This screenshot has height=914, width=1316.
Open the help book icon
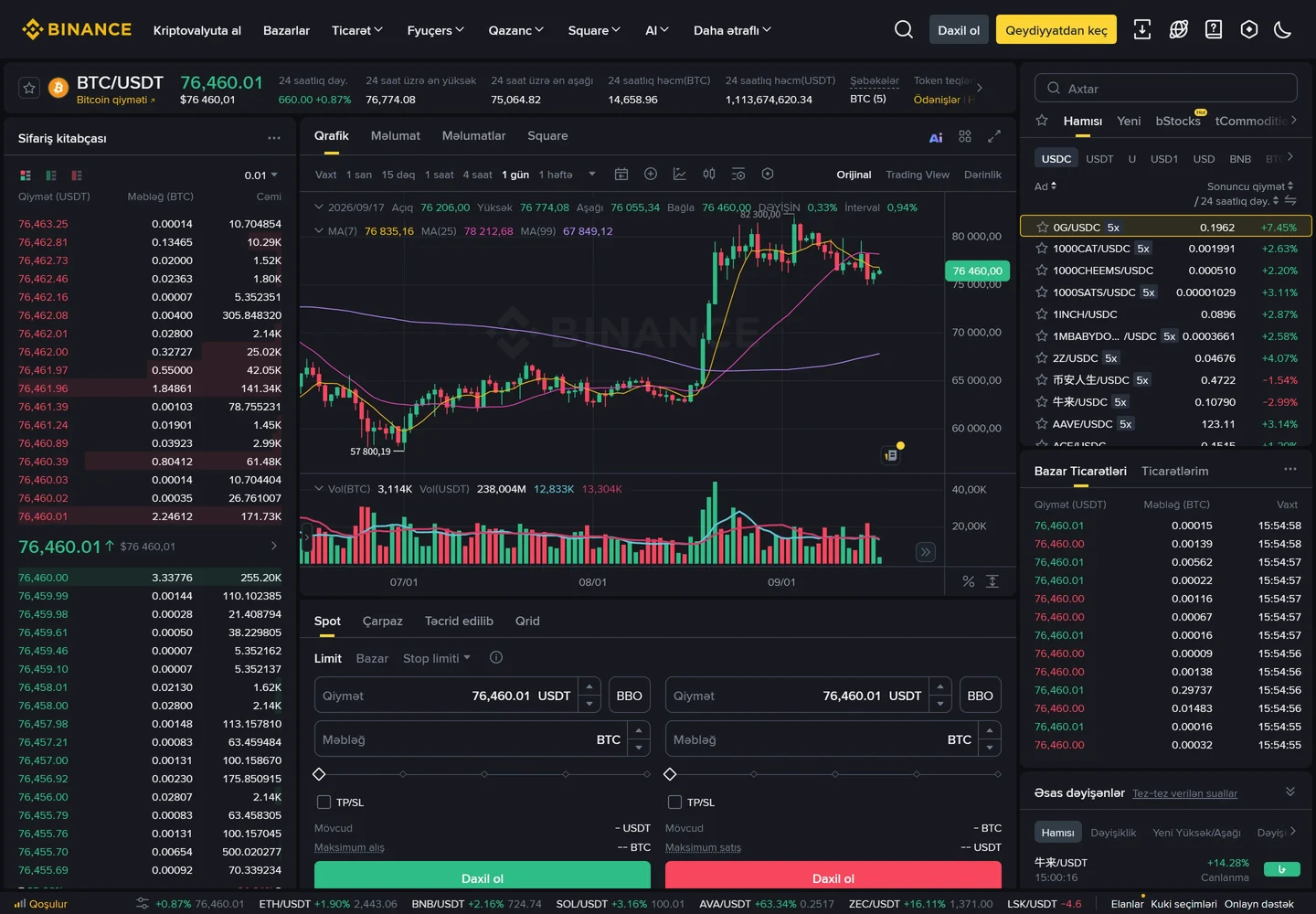pyautogui.click(x=1214, y=29)
